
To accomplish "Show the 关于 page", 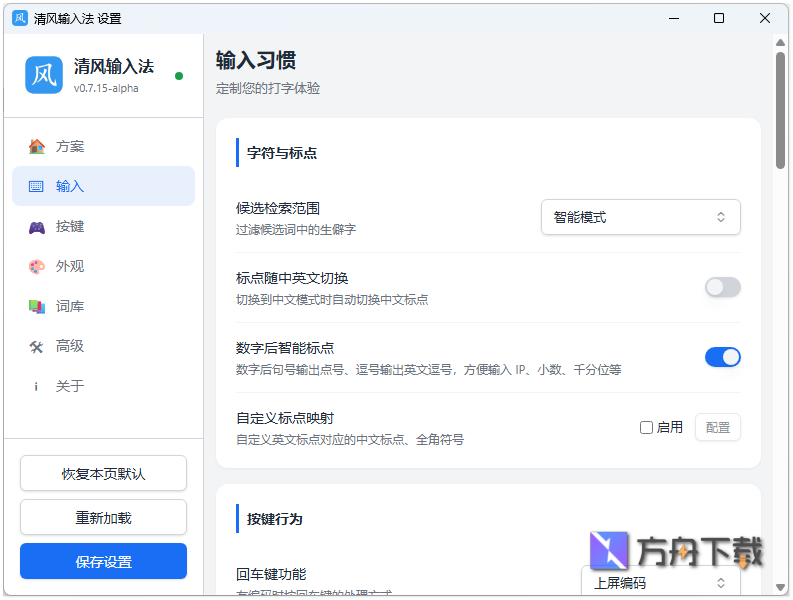I will pos(103,387).
